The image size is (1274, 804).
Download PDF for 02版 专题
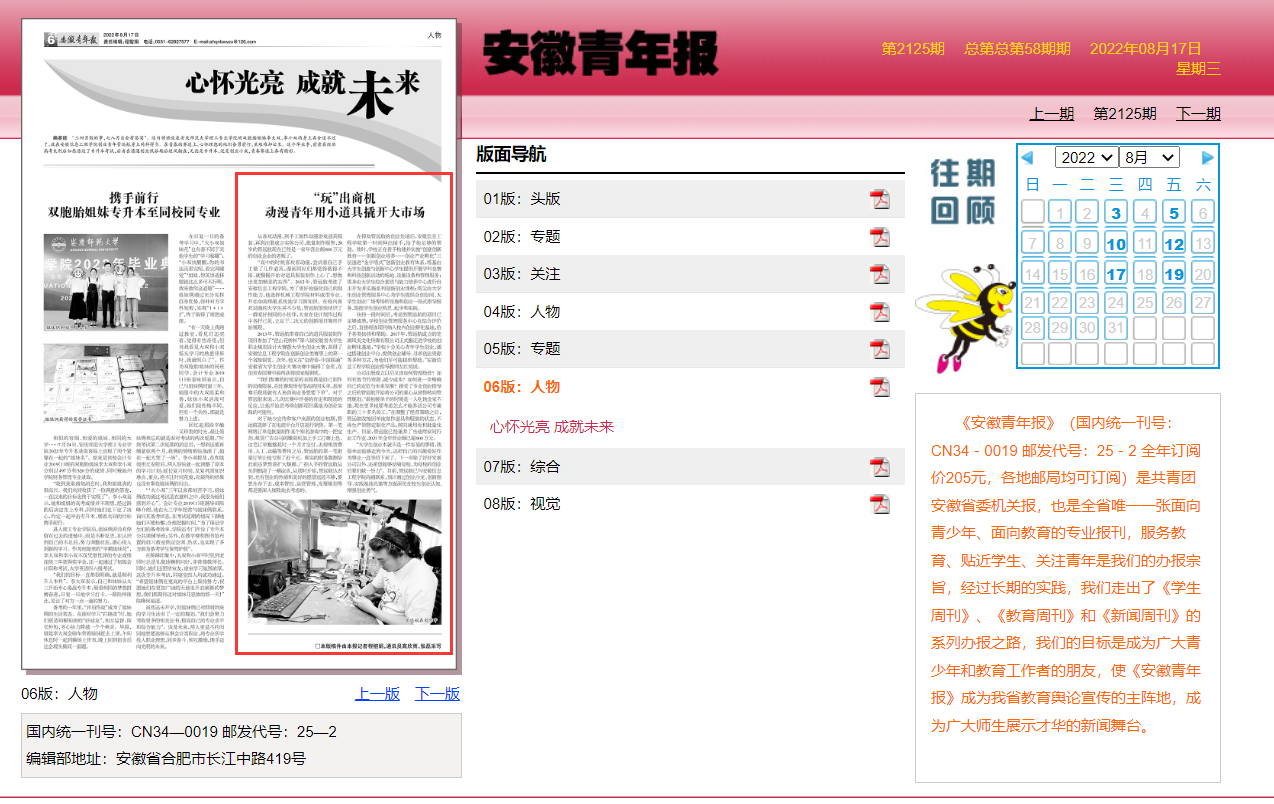[879, 237]
